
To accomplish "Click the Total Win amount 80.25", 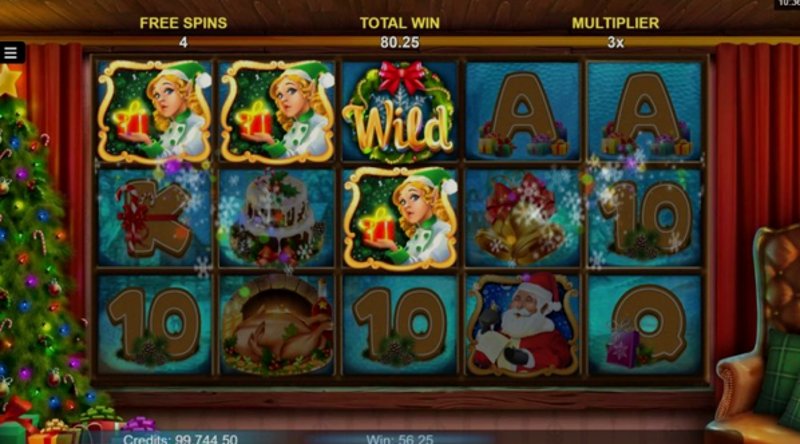I will click(x=399, y=42).
